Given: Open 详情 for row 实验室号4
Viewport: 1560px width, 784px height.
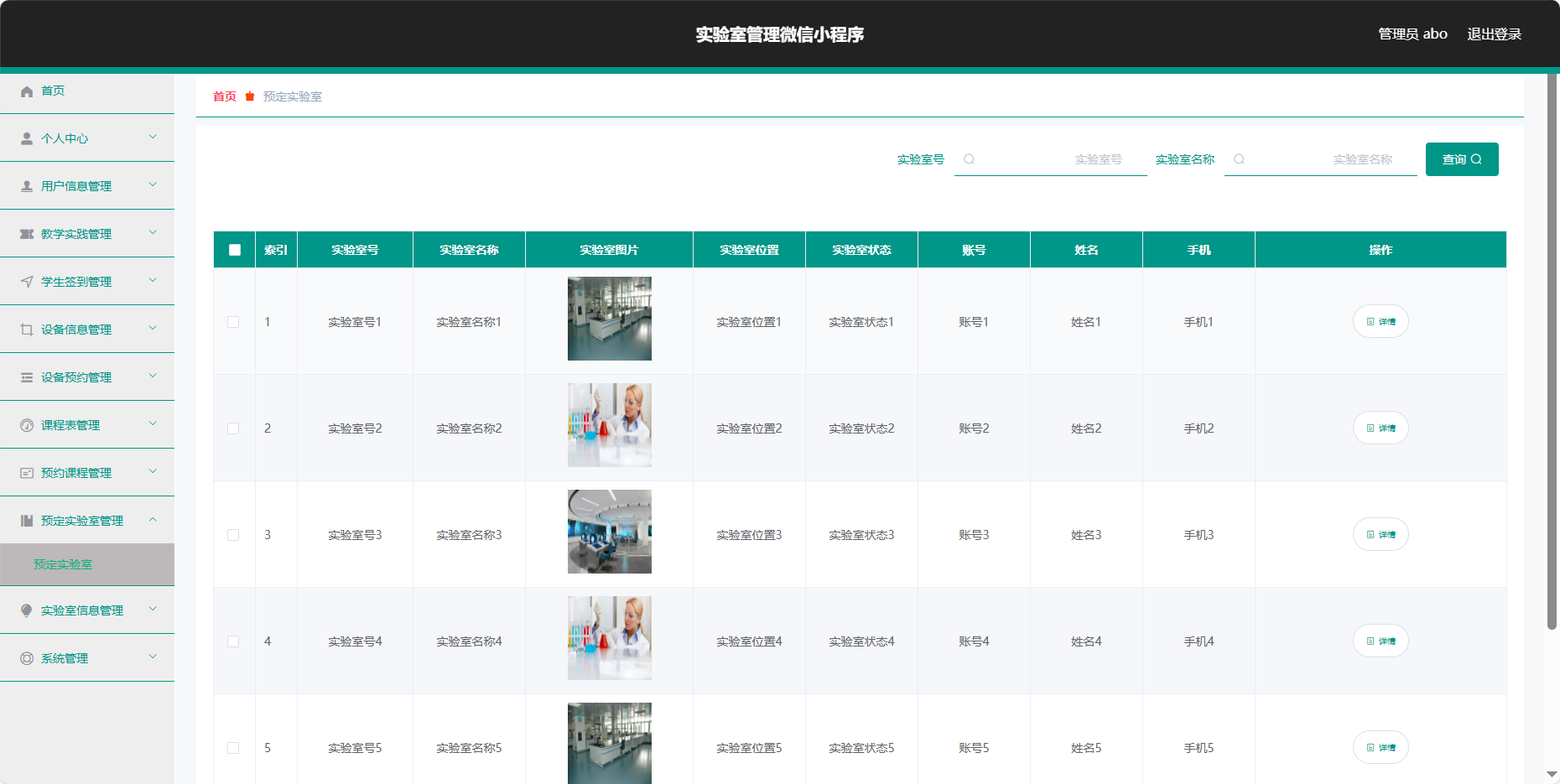Looking at the screenshot, I should tap(1381, 641).
